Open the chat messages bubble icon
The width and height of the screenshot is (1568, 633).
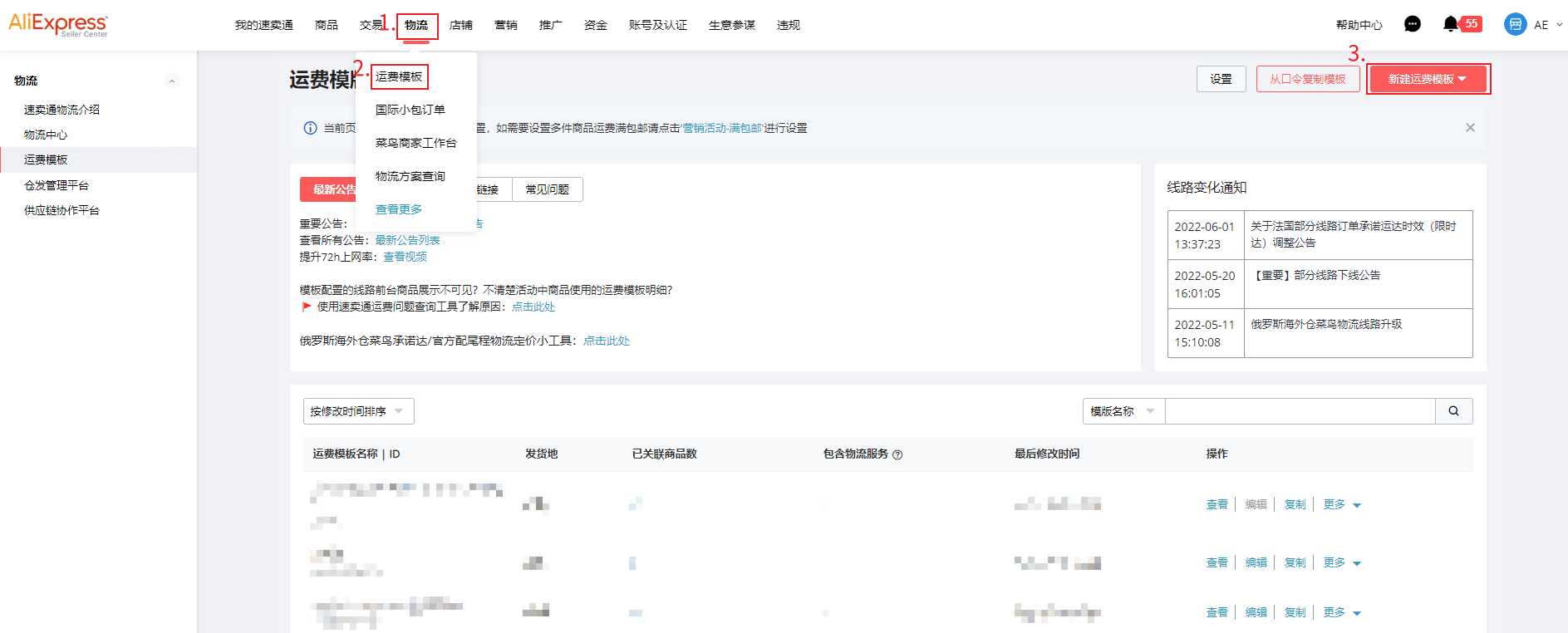[1412, 24]
